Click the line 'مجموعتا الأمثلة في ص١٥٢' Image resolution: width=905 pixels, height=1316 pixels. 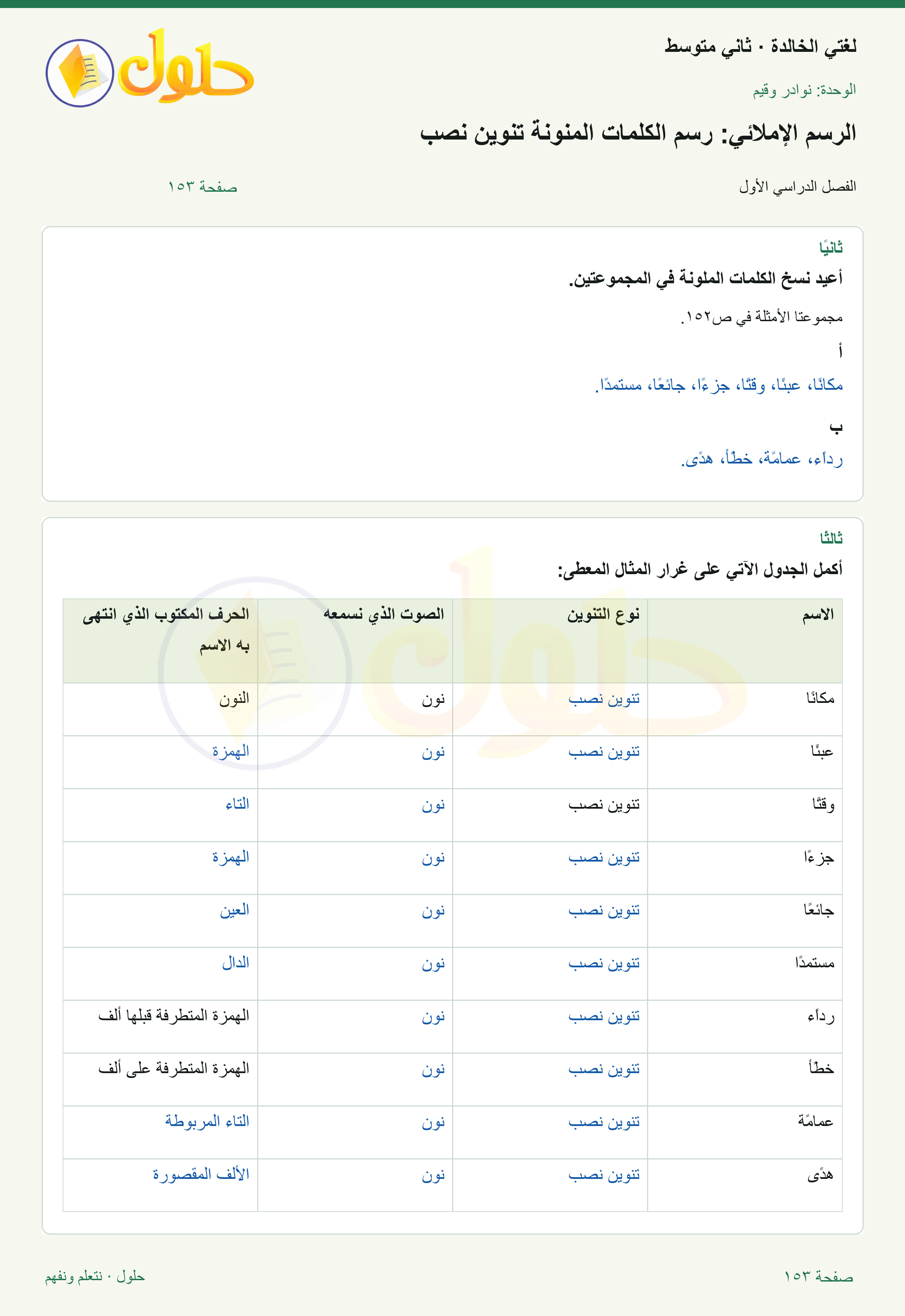pos(762,317)
